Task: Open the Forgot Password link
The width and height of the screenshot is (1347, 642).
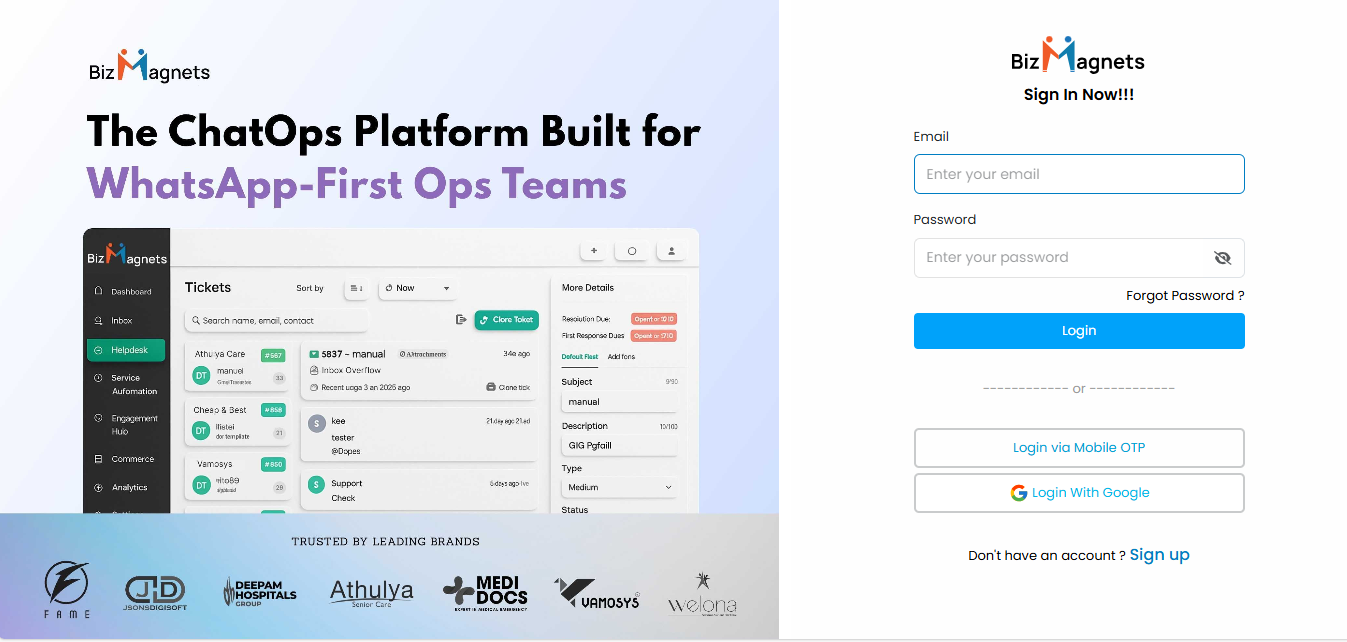Action: tap(1184, 296)
